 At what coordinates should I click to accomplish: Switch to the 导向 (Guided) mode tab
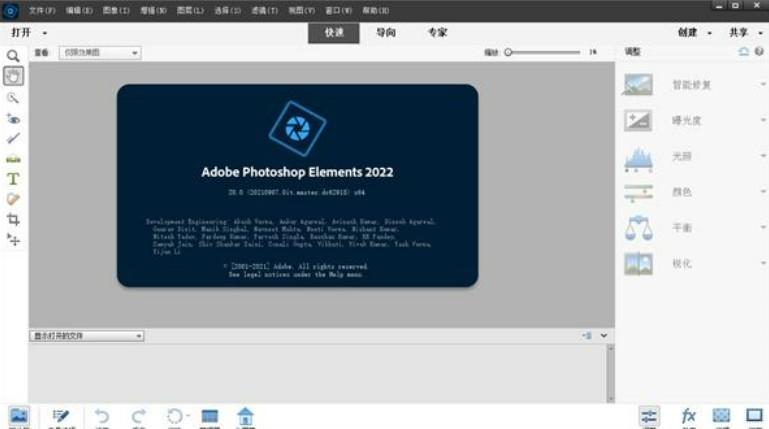386,33
